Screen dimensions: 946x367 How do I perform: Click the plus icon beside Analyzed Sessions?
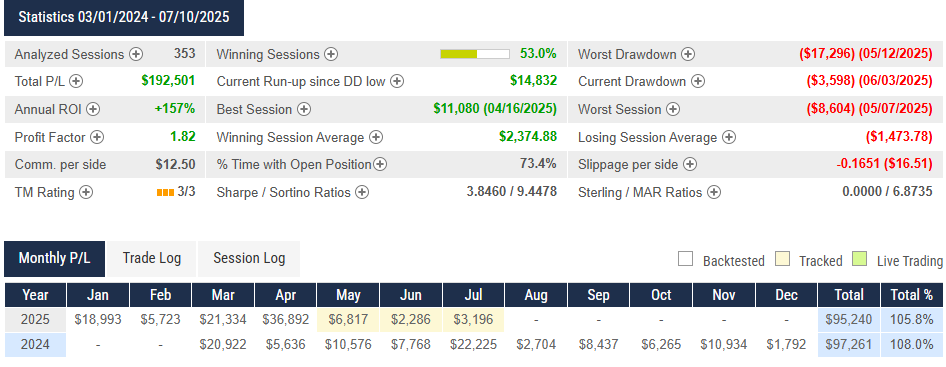pyautogui.click(x=136, y=54)
